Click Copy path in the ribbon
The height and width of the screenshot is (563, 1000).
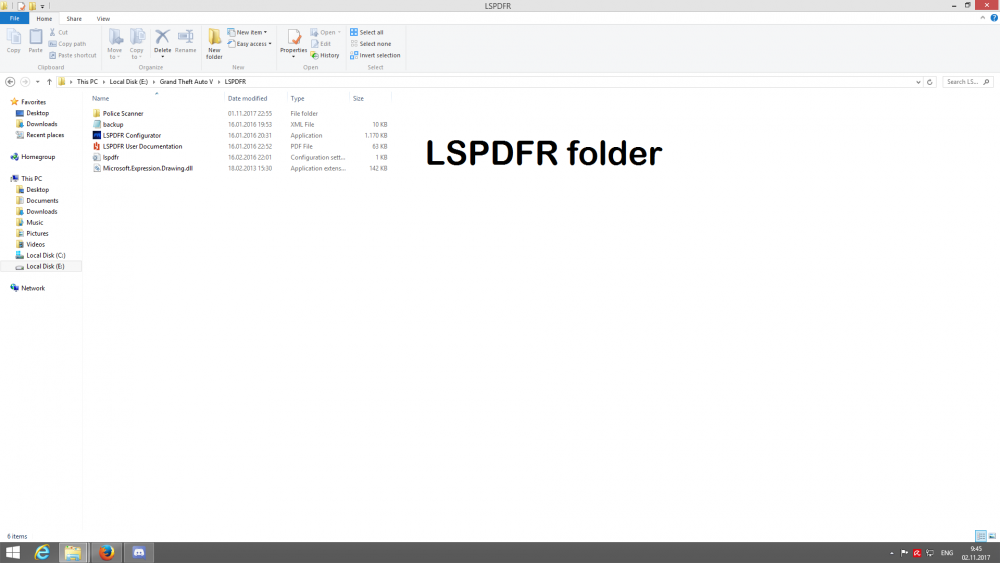67,43
